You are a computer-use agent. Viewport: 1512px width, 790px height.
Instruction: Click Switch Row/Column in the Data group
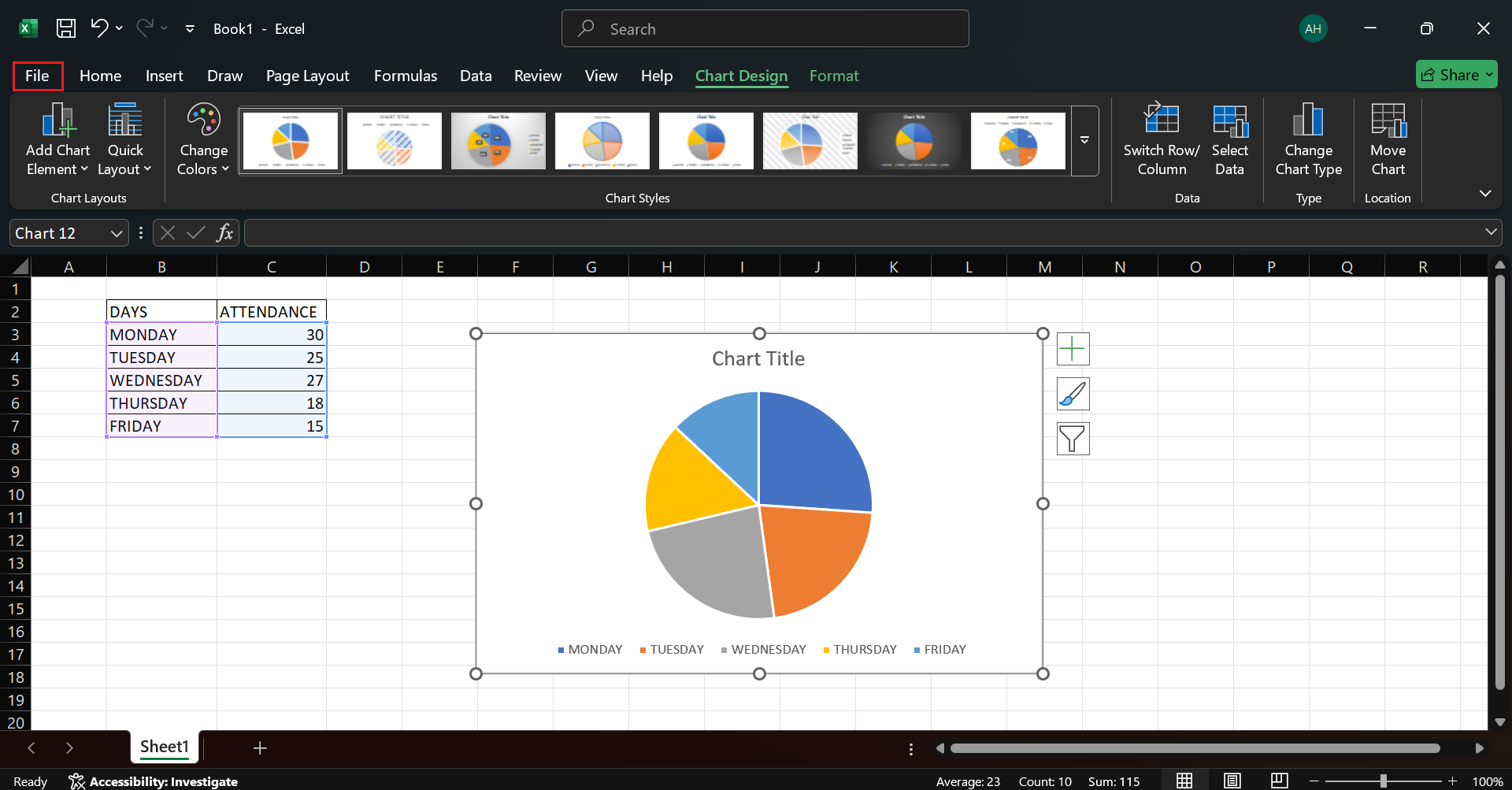tap(1162, 139)
